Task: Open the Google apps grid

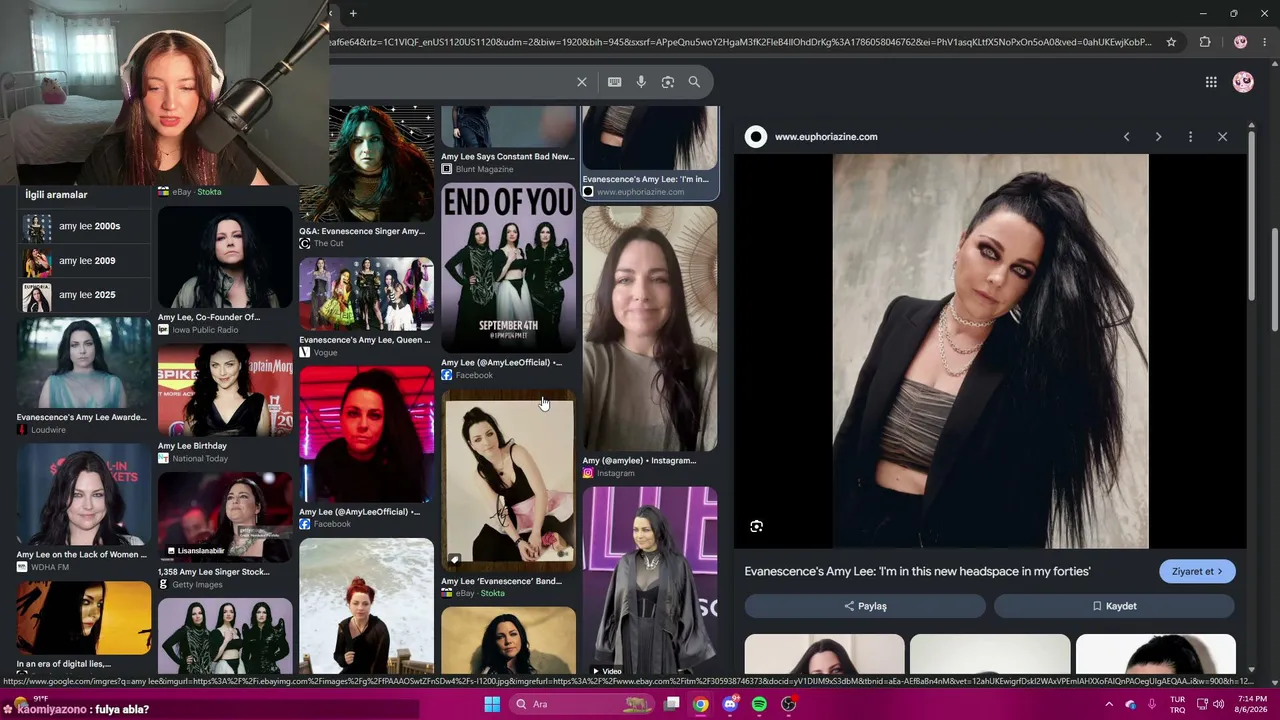Action: [x=1211, y=82]
